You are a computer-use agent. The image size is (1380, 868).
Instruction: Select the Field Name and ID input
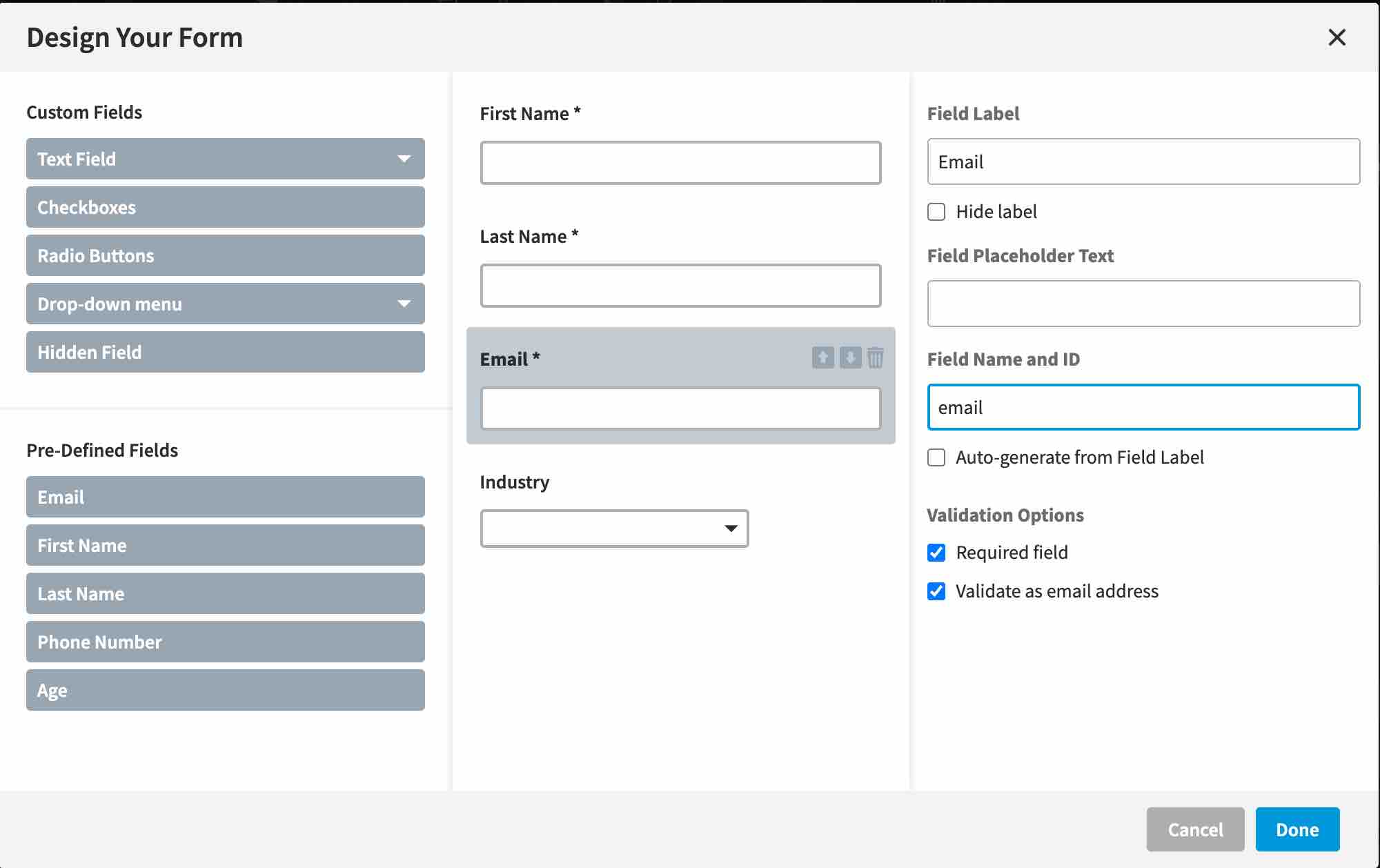[1143, 407]
